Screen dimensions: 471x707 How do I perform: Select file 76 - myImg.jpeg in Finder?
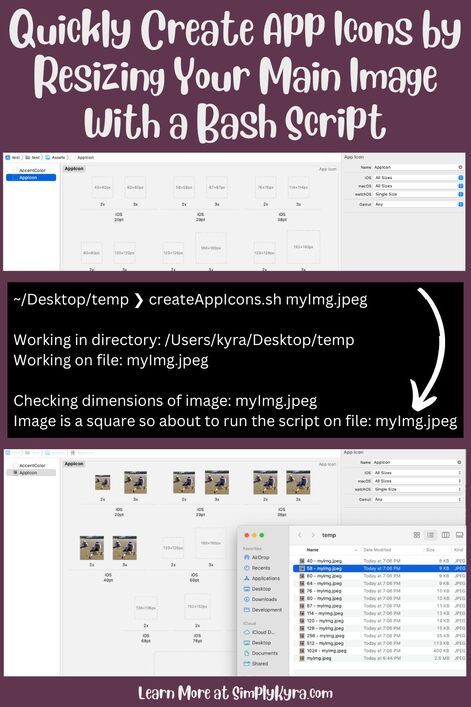379,591
